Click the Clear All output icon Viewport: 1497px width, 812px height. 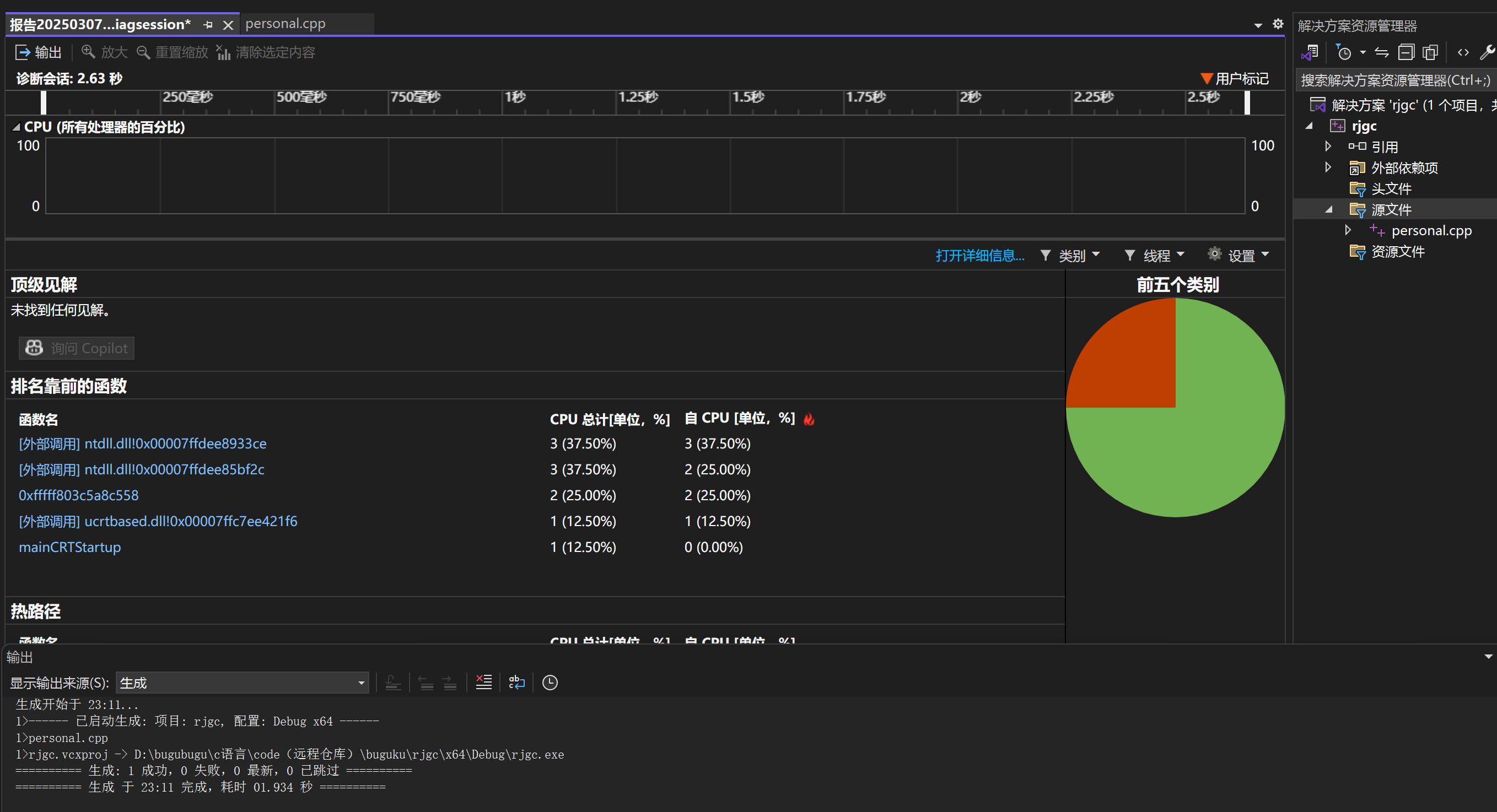pyautogui.click(x=483, y=683)
